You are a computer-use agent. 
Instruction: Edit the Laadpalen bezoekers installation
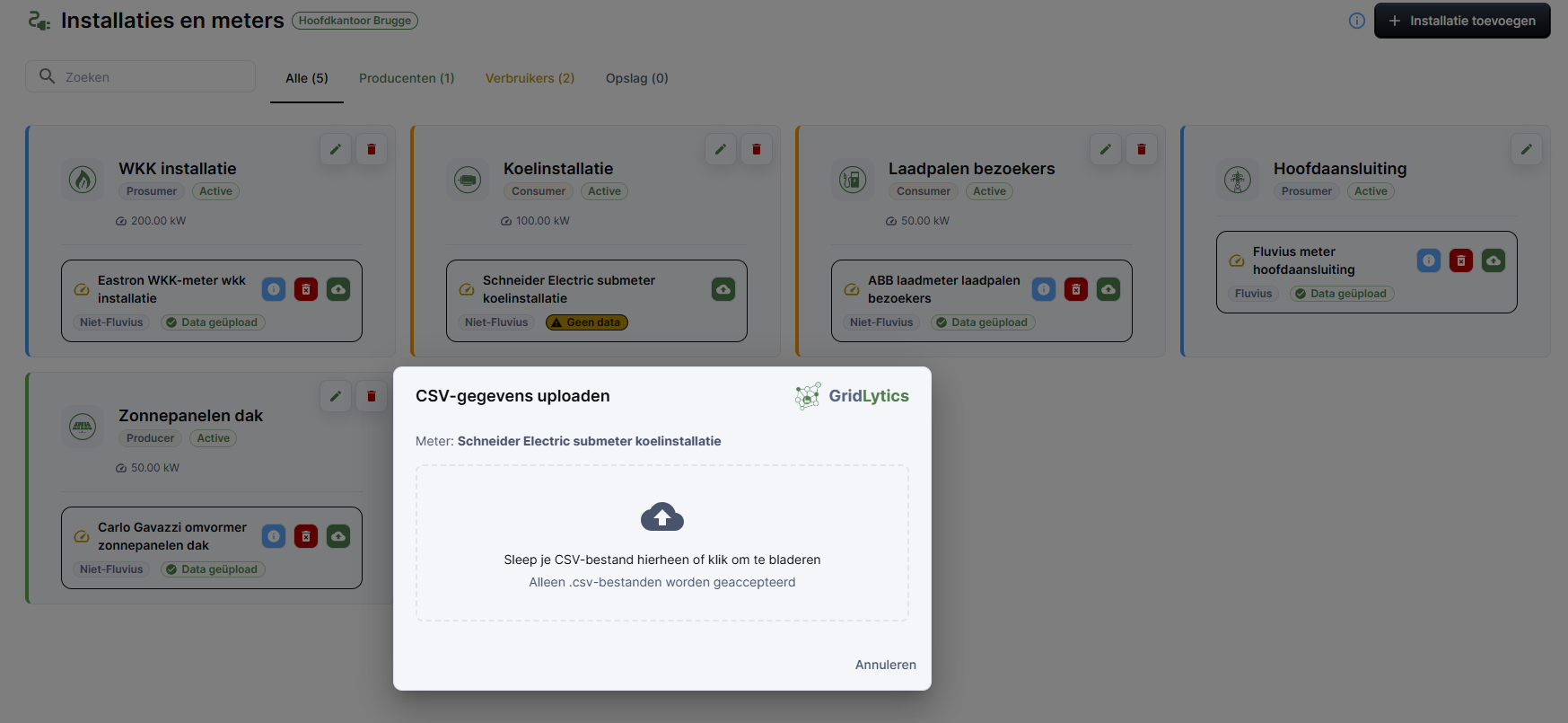coord(1106,149)
